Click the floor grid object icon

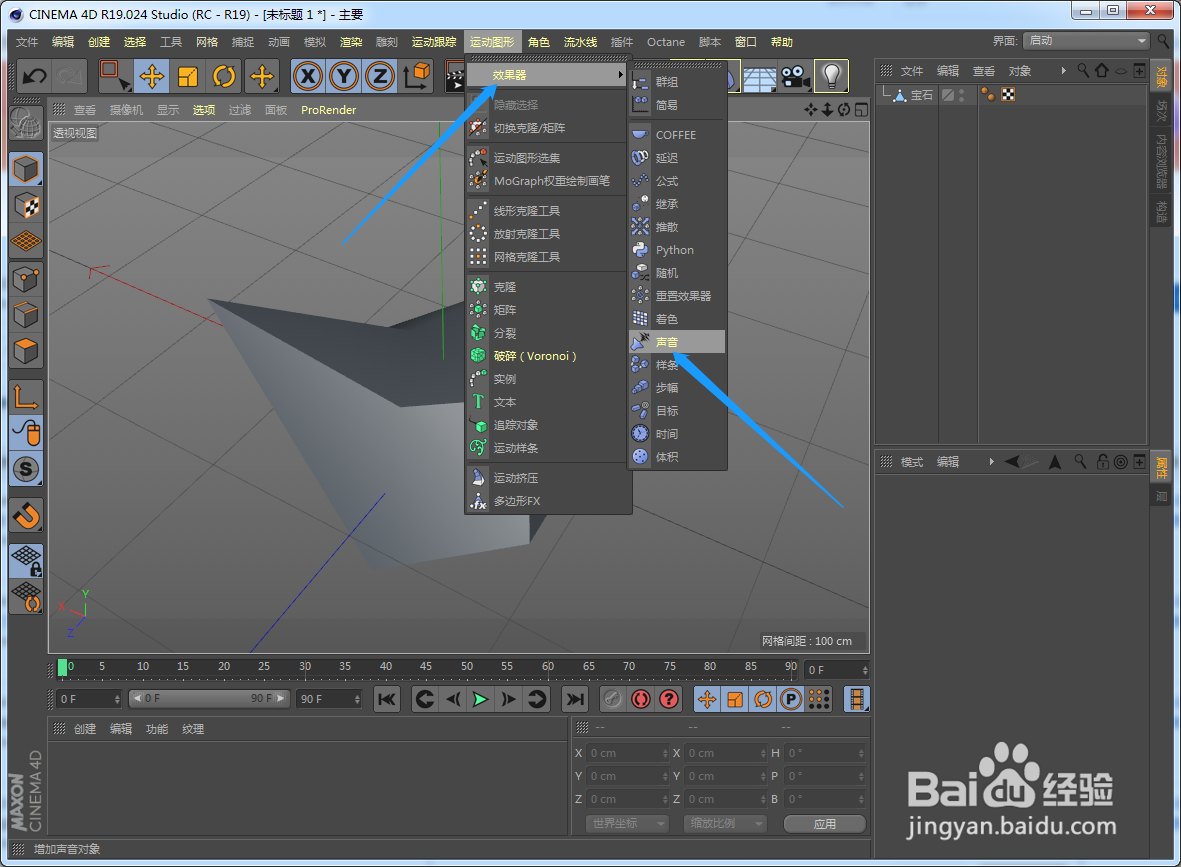759,76
